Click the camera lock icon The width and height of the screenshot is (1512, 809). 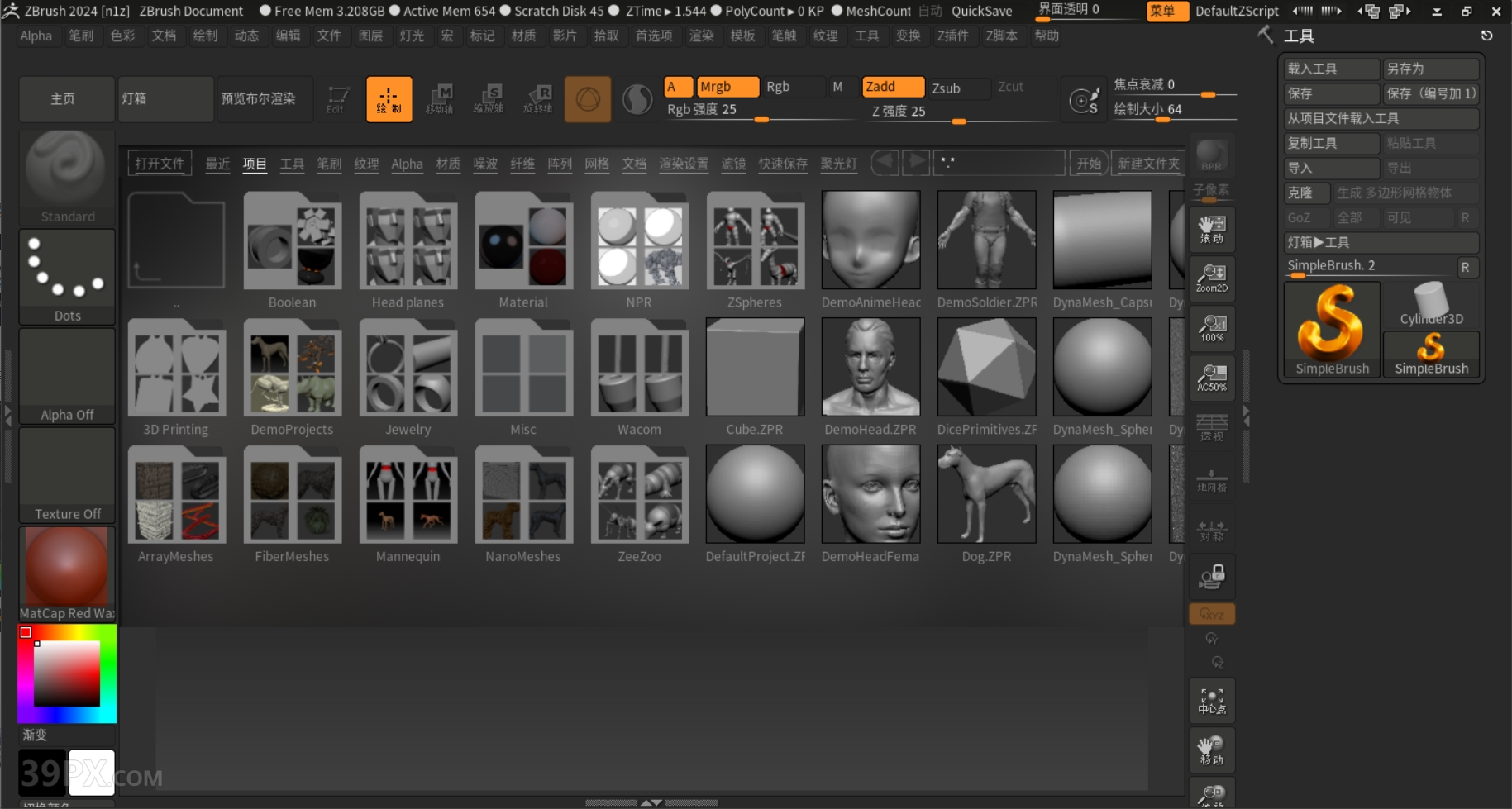click(x=1212, y=577)
